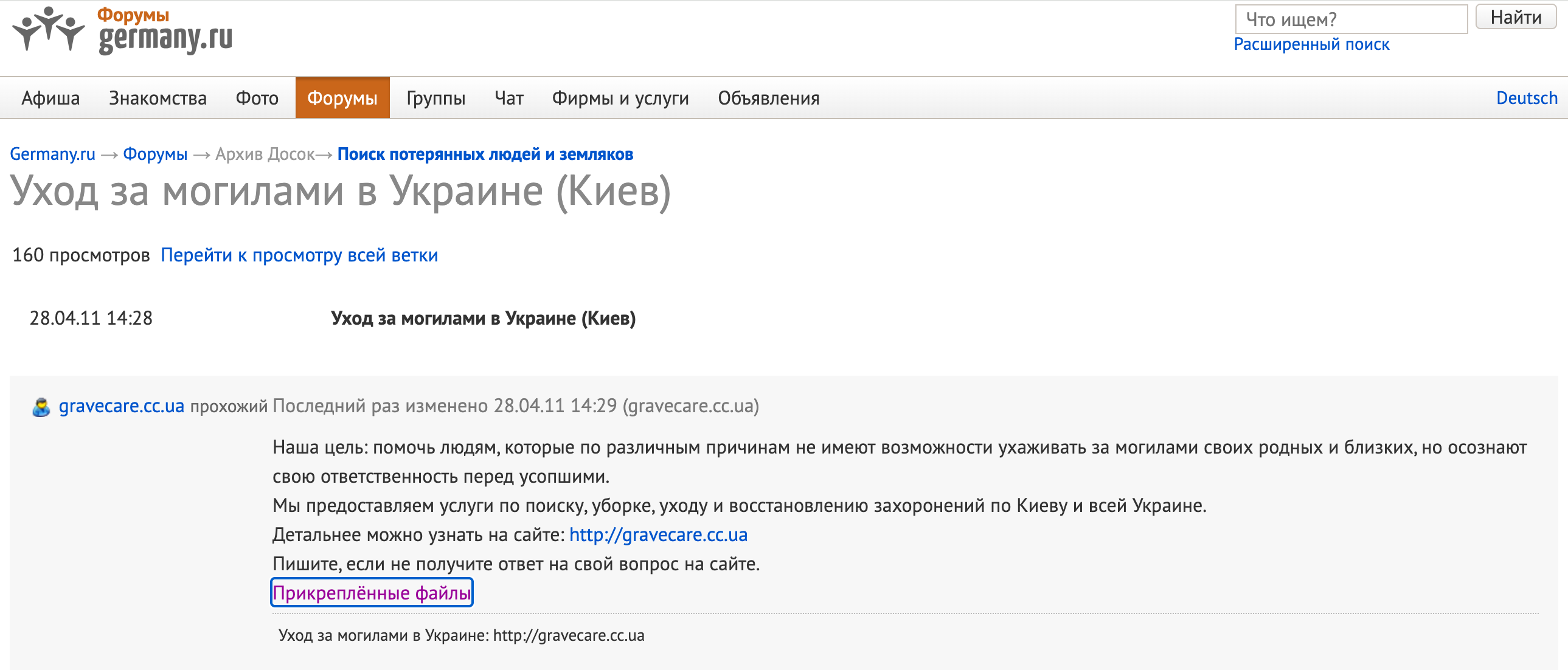Open gravecare.cc.ua author profile link
The width and height of the screenshot is (1568, 670).
[x=121, y=406]
